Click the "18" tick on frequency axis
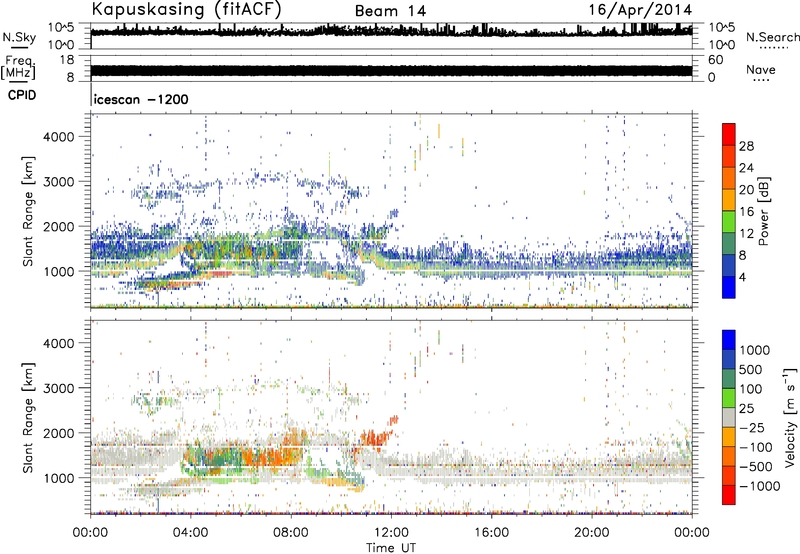The height and width of the screenshot is (554, 800). pyautogui.click(x=67, y=60)
